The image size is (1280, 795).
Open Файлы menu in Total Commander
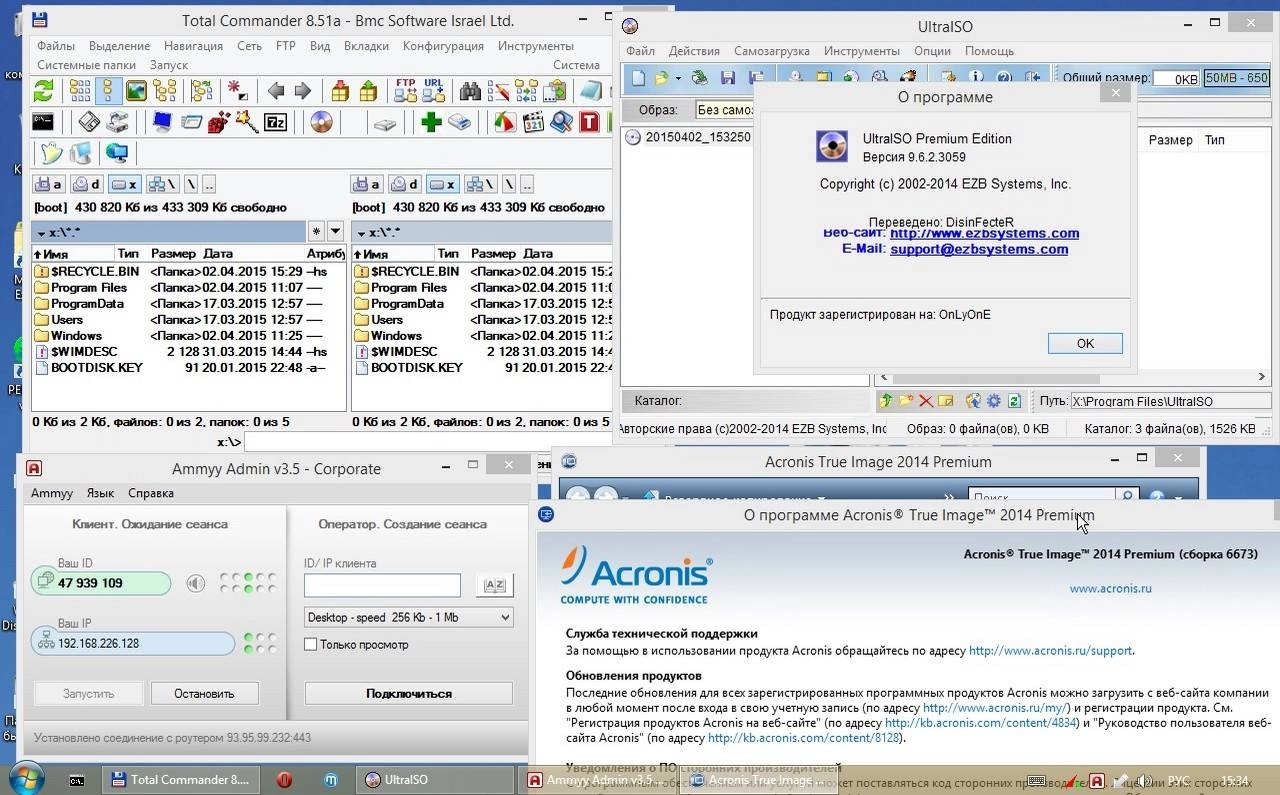pos(56,46)
